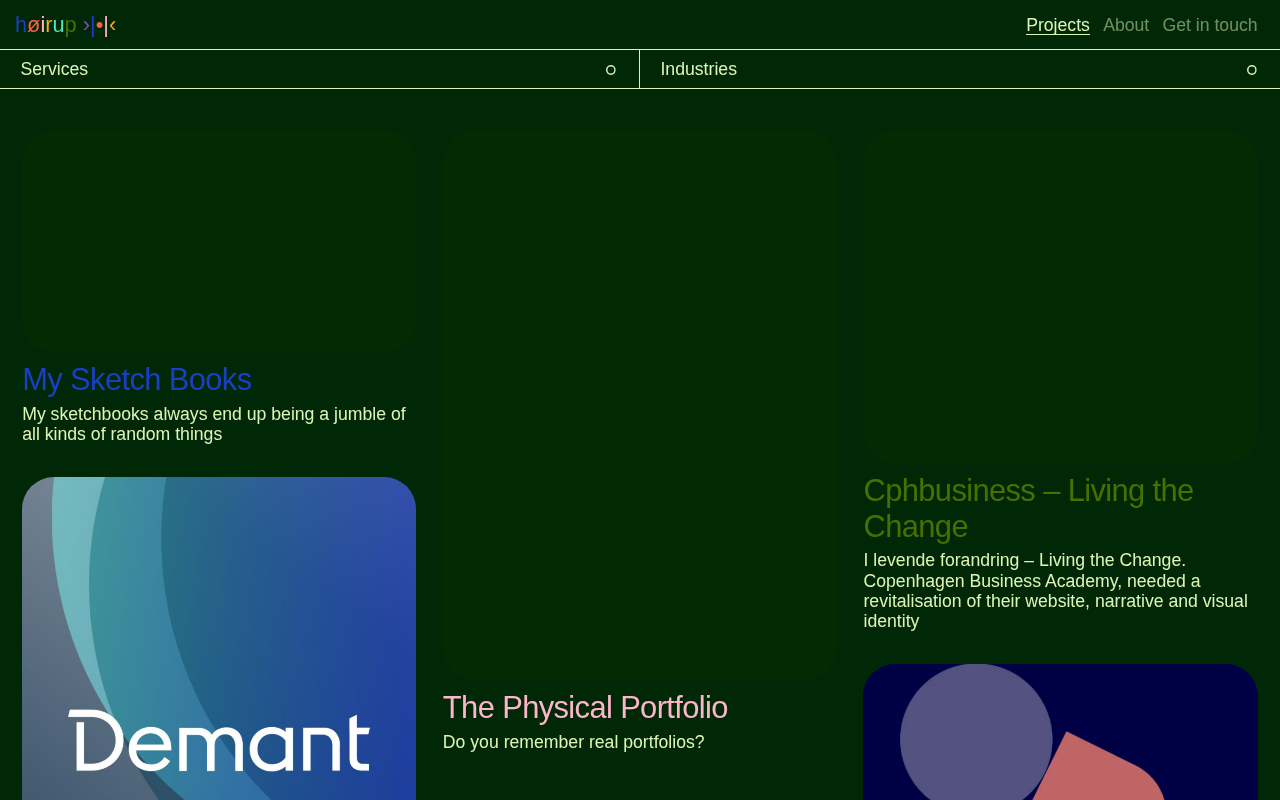Click the Copenhagen Business Academy description text
The image size is (1280, 800).
(1056, 591)
